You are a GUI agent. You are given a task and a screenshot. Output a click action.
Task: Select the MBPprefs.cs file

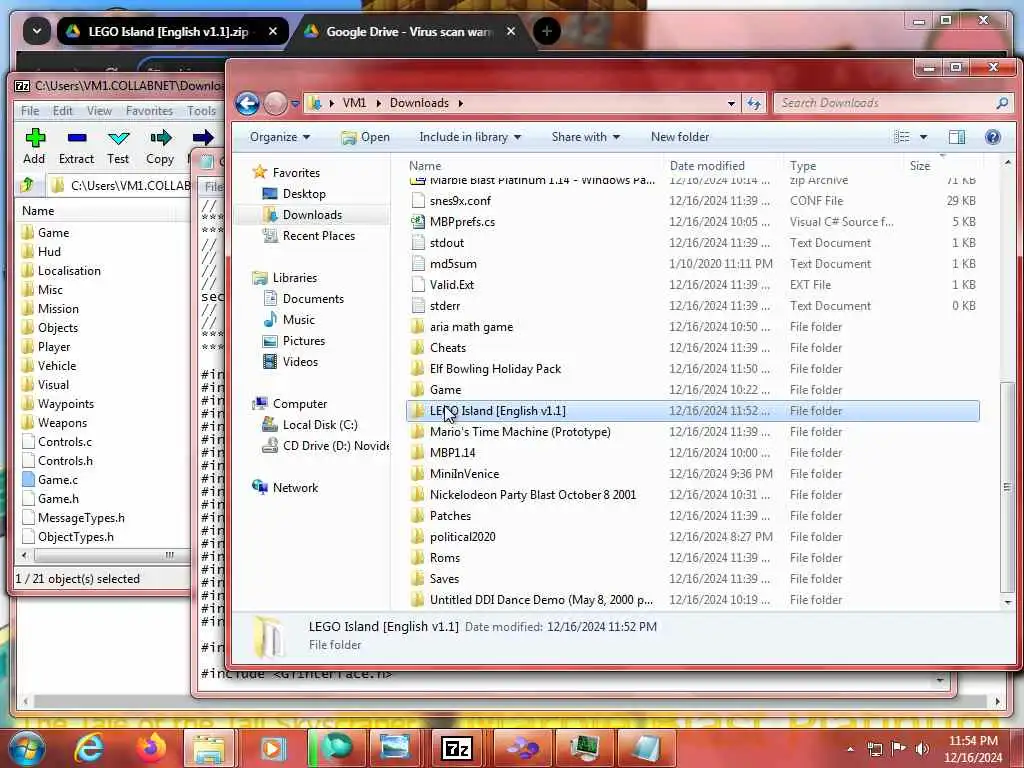click(462, 221)
